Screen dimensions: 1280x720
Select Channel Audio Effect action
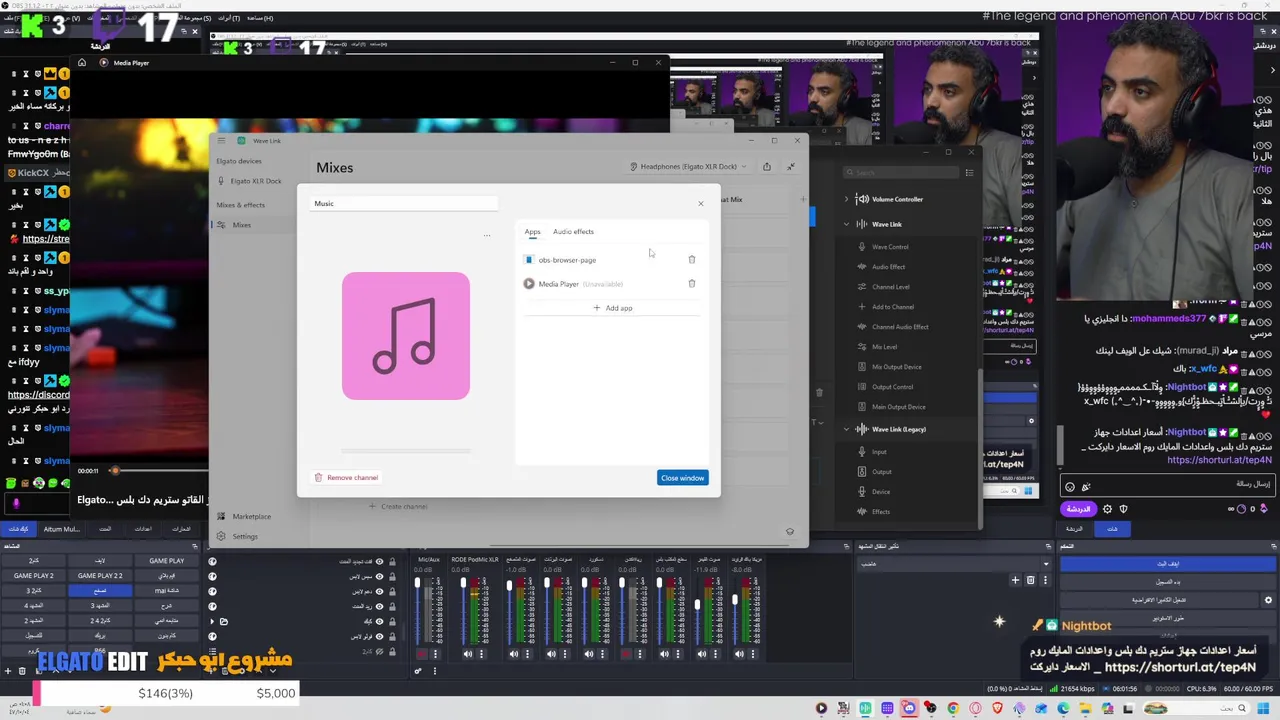[x=899, y=327]
